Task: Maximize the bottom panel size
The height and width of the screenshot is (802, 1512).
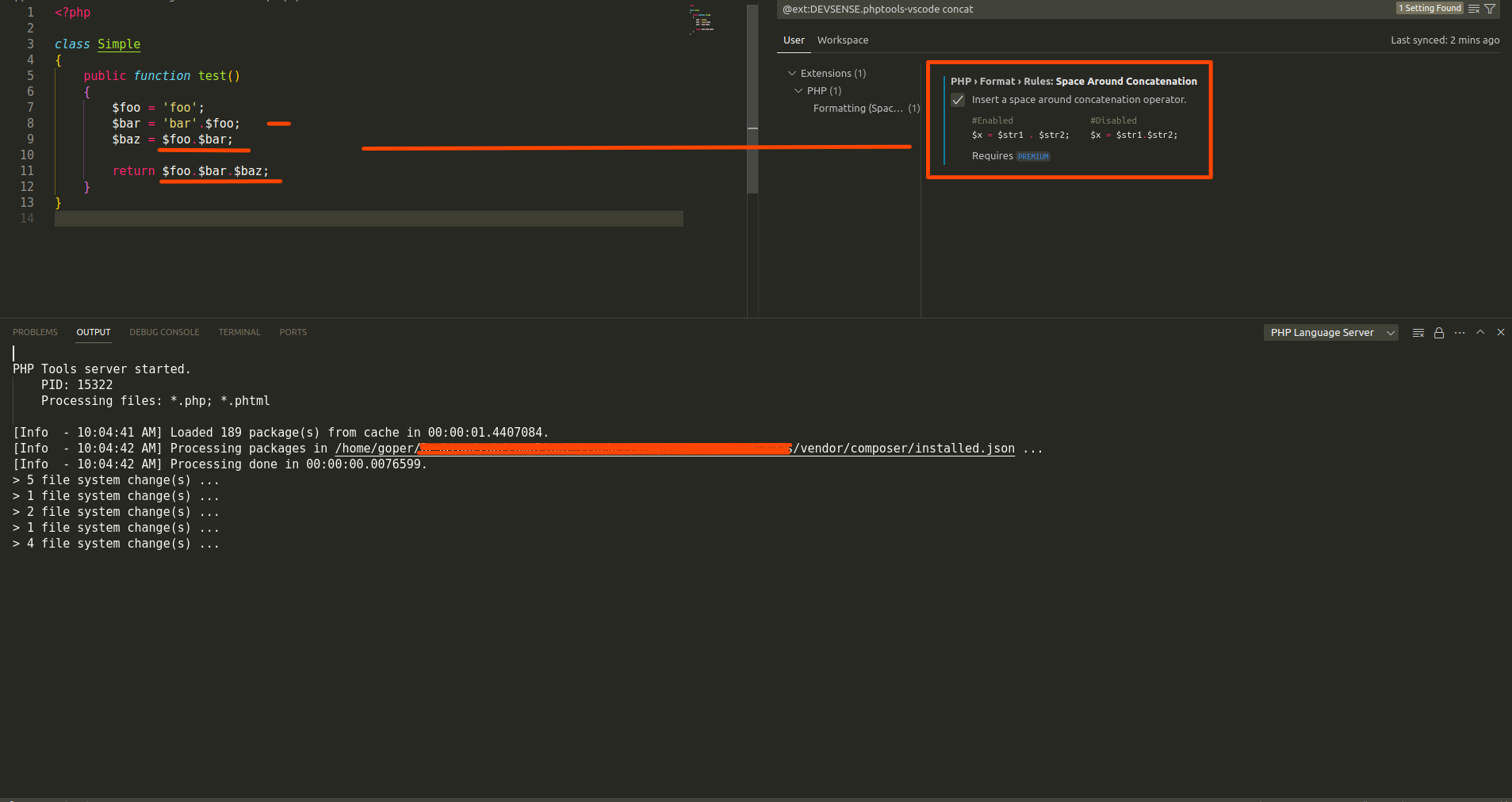Action: pyautogui.click(x=1480, y=333)
